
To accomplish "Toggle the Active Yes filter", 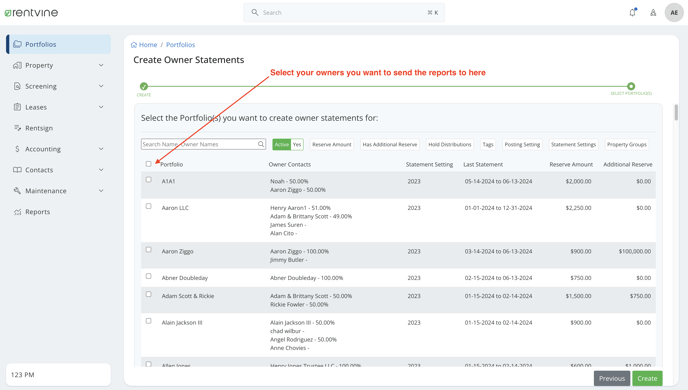I will coord(288,144).
